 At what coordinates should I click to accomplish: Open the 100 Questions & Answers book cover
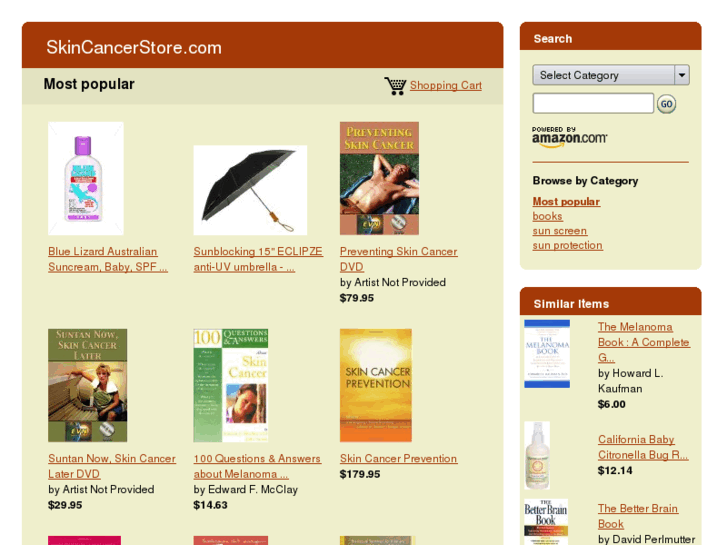[x=231, y=385]
